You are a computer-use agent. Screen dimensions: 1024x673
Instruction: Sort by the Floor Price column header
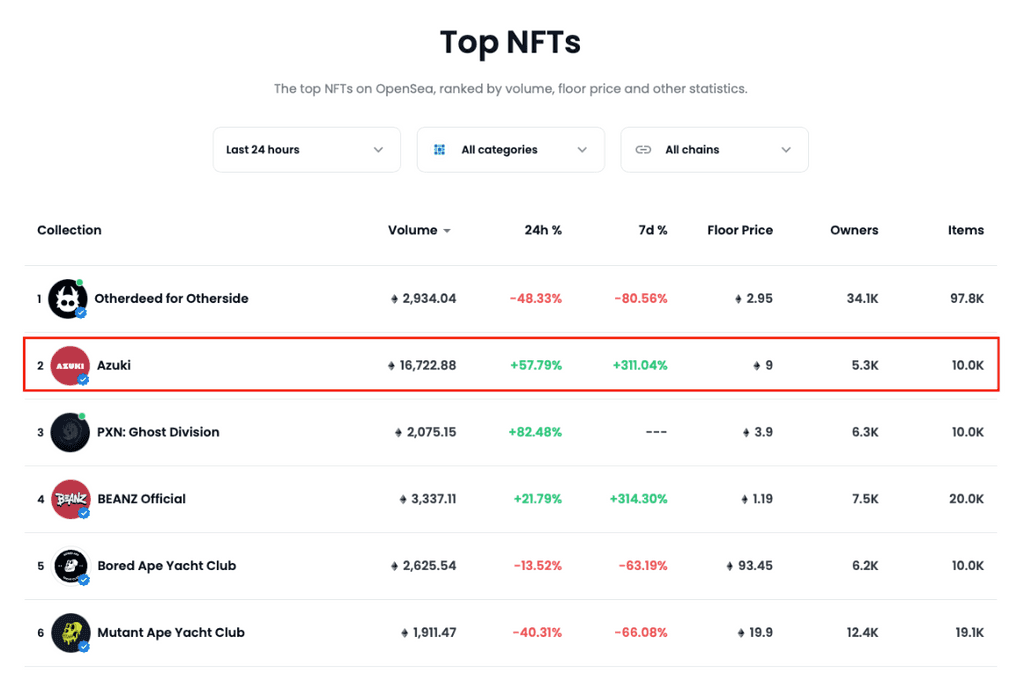click(x=740, y=230)
